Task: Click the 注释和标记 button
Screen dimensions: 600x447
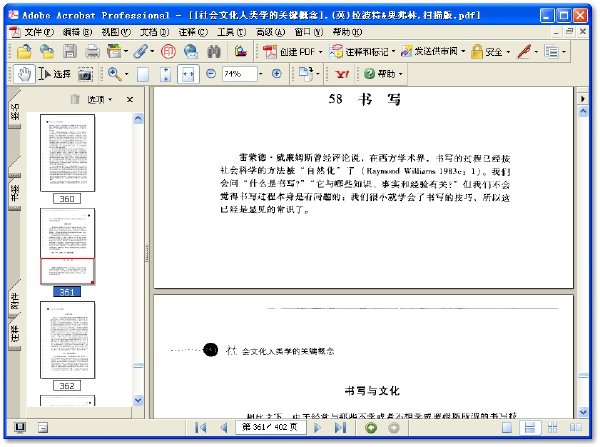Action: (x=362, y=52)
